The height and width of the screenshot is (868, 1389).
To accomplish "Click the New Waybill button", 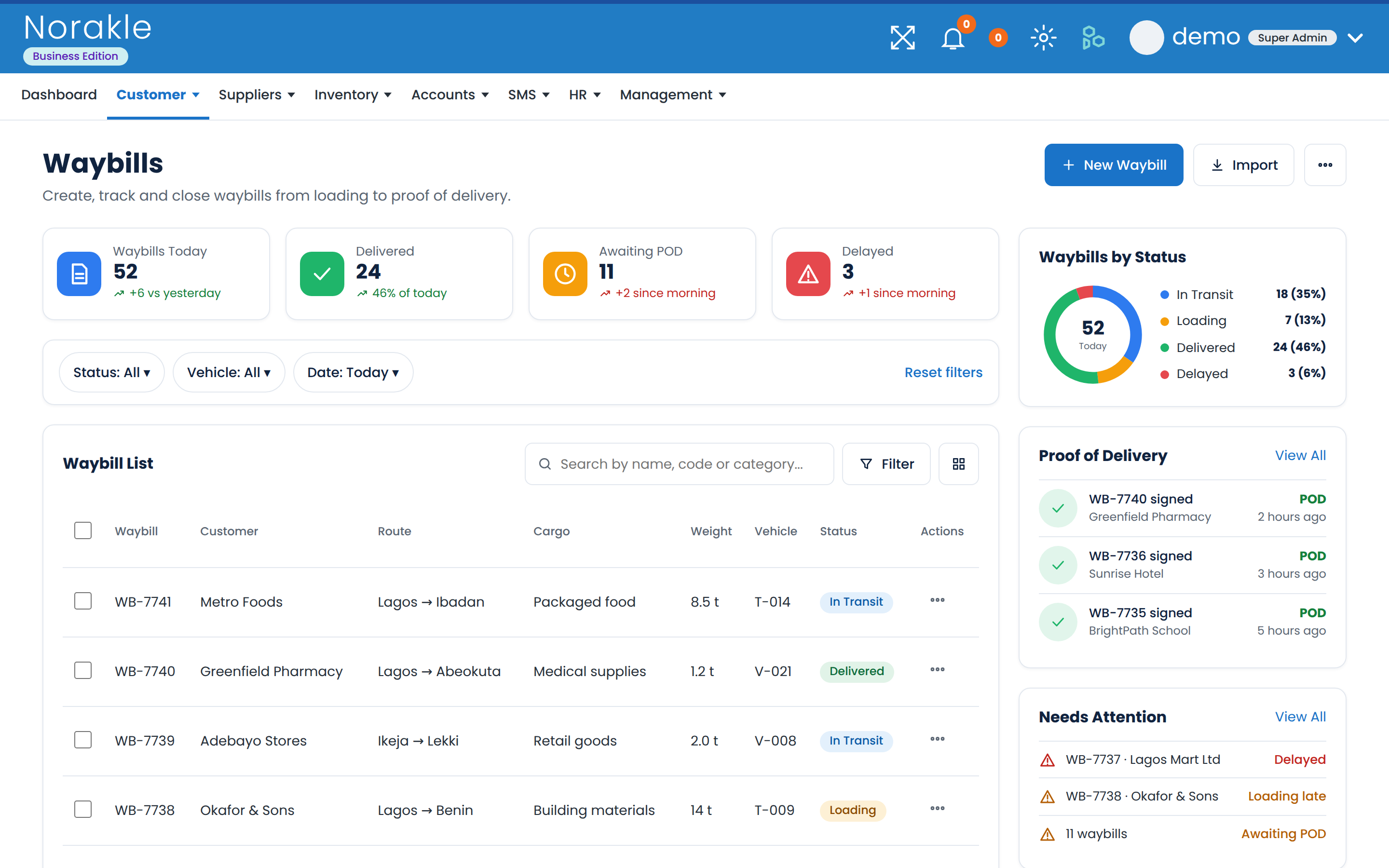I will tap(1114, 165).
